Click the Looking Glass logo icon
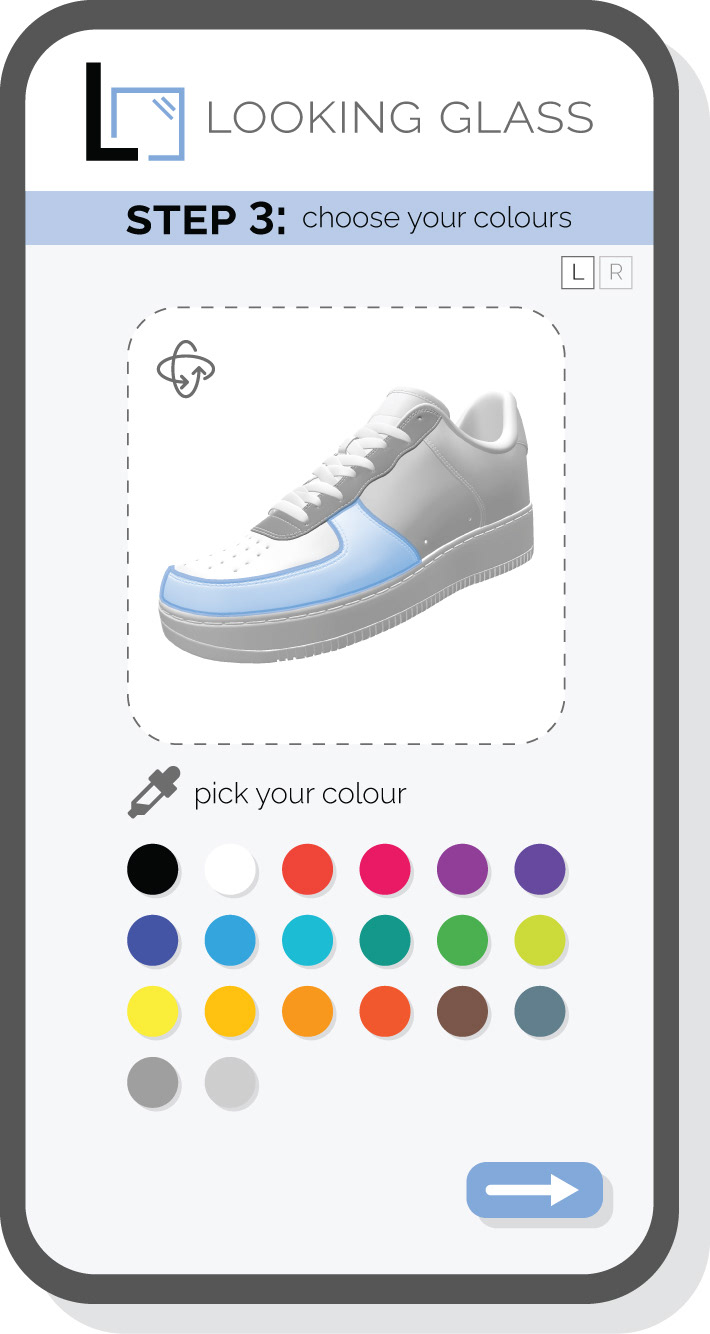710x1334 pixels. [x=135, y=112]
